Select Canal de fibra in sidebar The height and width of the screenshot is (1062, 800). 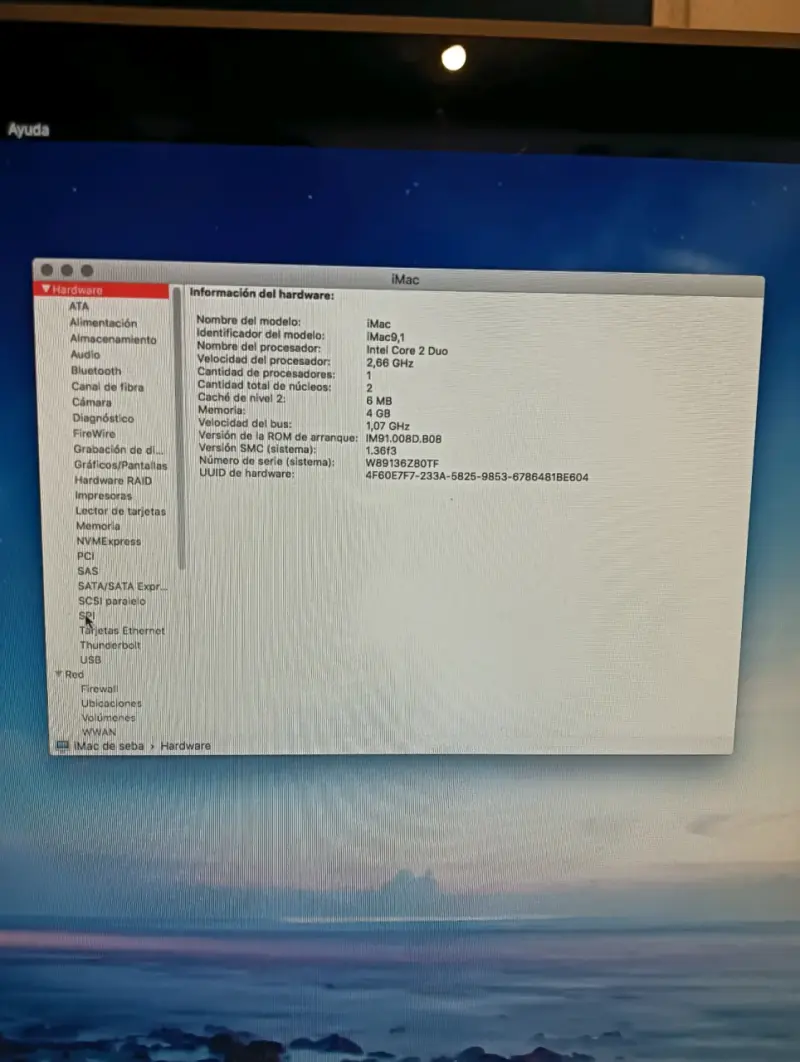108,387
